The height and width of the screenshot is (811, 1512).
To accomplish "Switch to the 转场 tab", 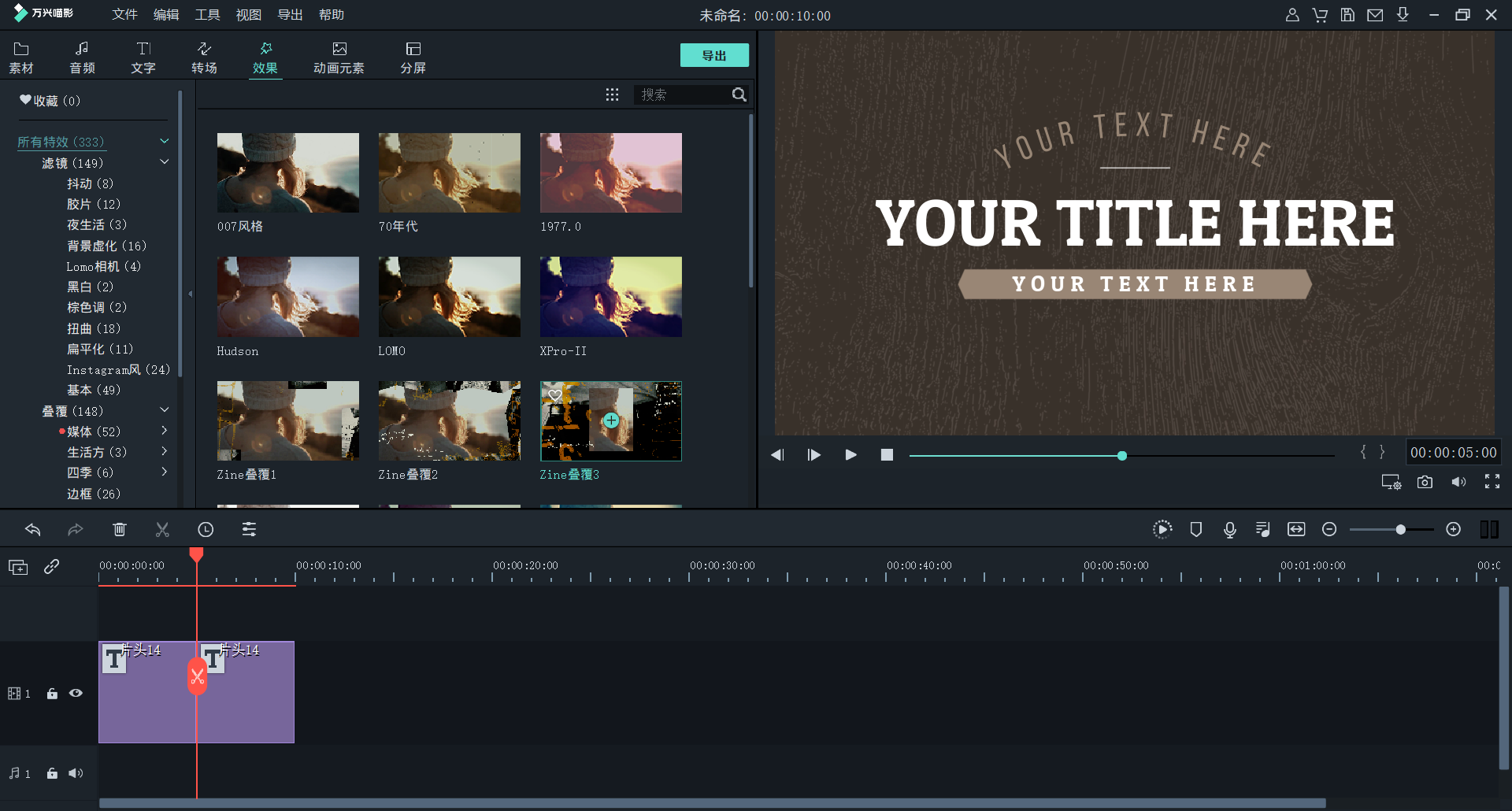I will (x=204, y=57).
